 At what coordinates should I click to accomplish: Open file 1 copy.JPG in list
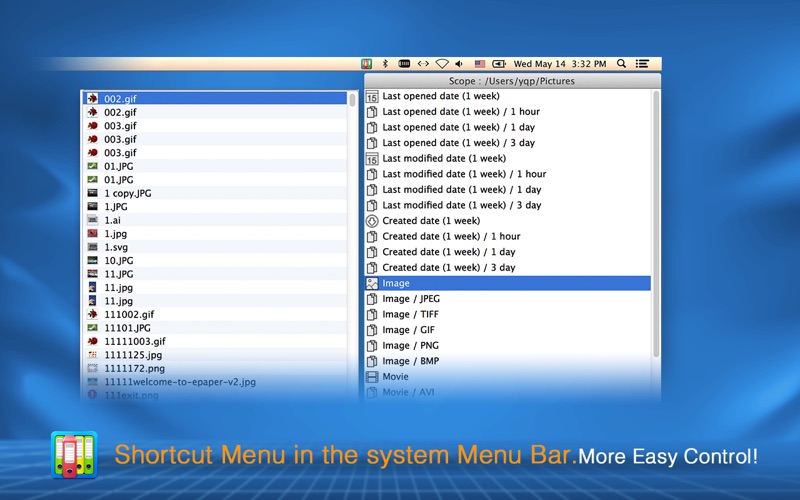[x=128, y=193]
